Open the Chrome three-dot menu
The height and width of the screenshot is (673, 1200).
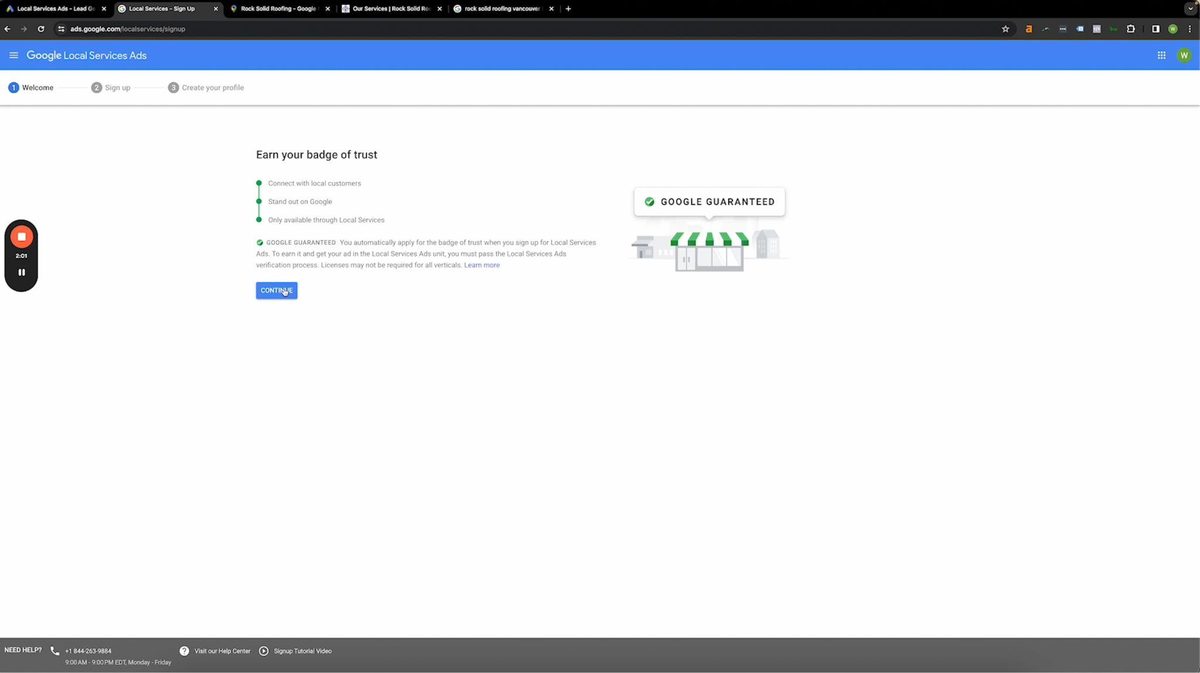point(1189,29)
